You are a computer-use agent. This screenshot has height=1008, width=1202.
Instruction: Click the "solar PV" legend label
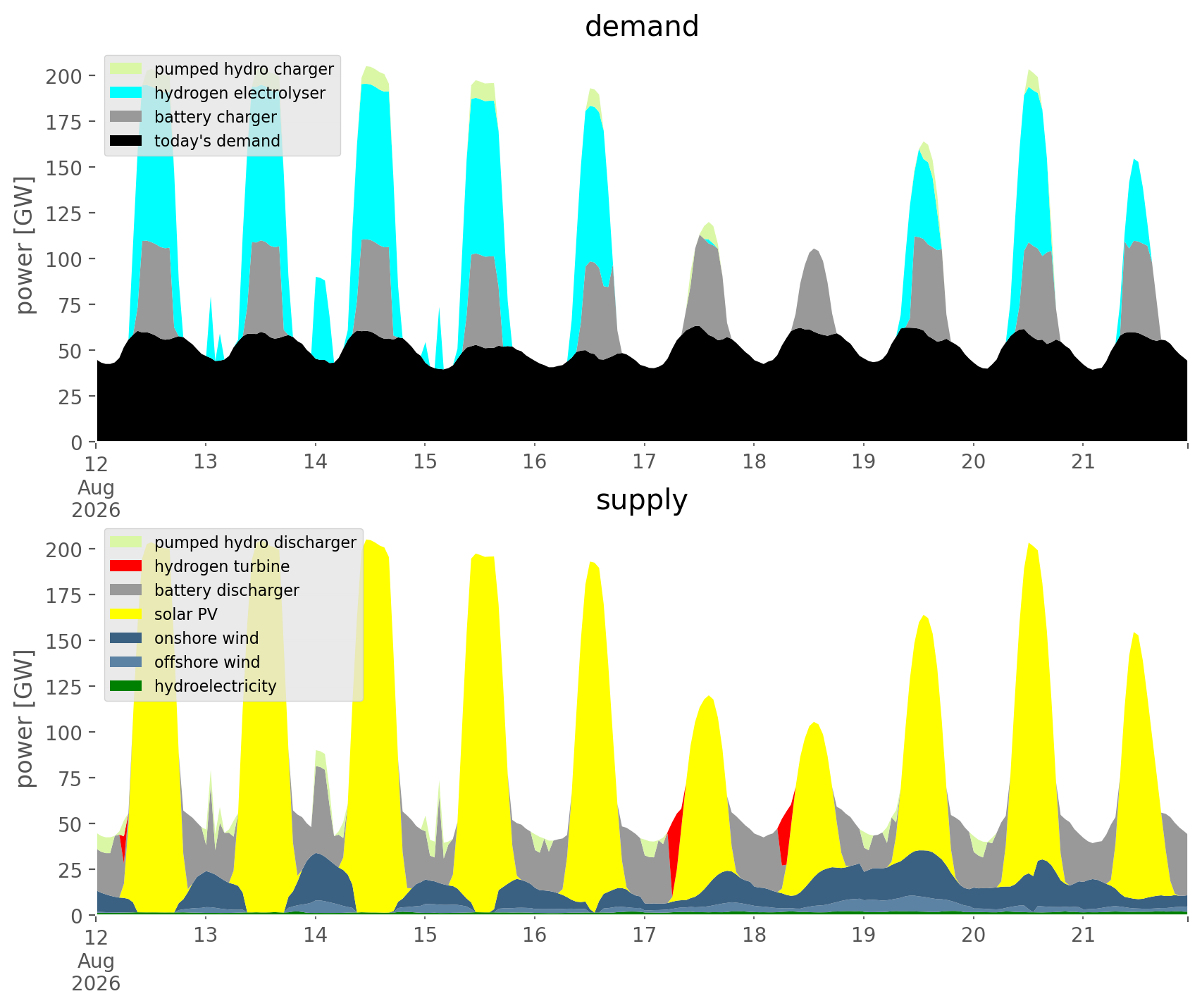[x=186, y=615]
